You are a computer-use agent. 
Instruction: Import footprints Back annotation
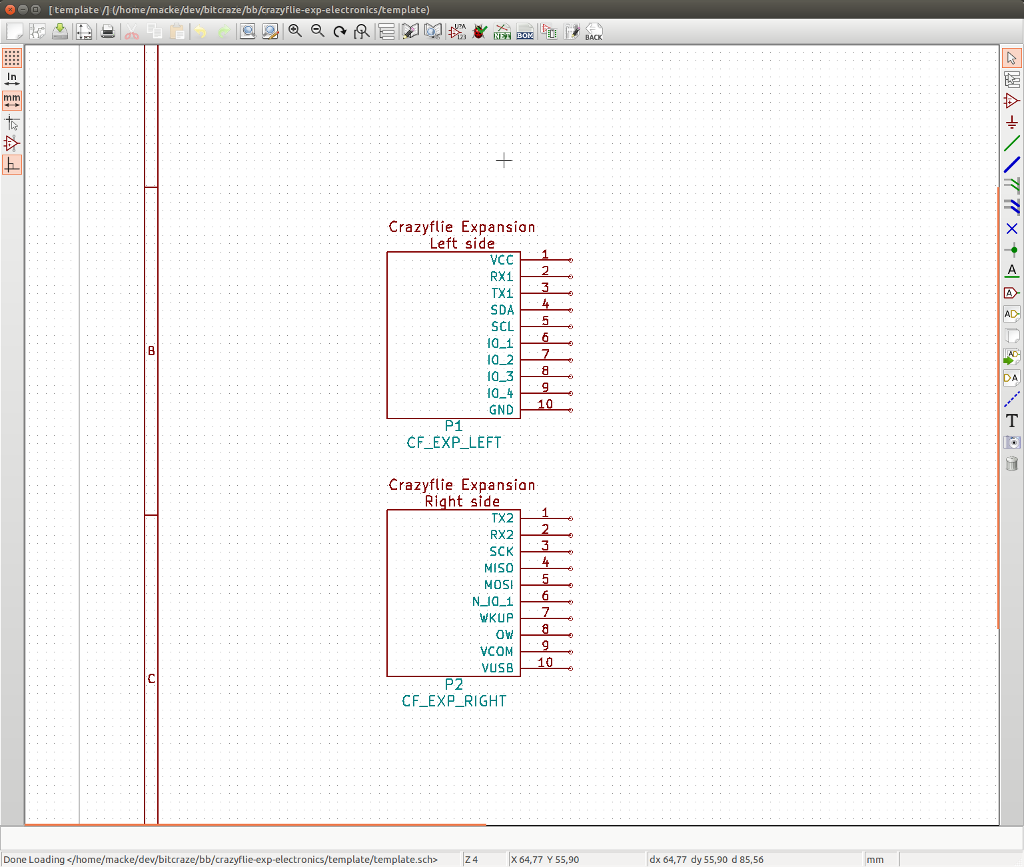click(x=594, y=31)
